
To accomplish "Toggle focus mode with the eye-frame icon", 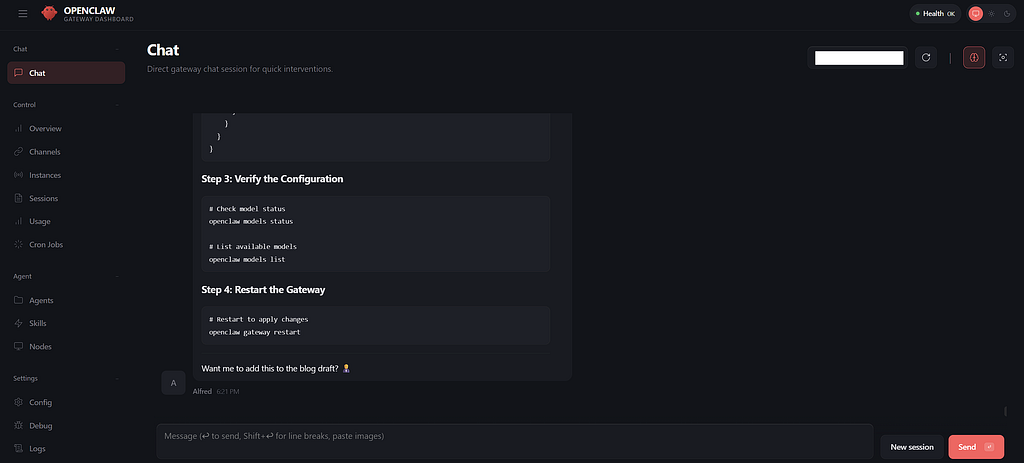I will (1003, 57).
